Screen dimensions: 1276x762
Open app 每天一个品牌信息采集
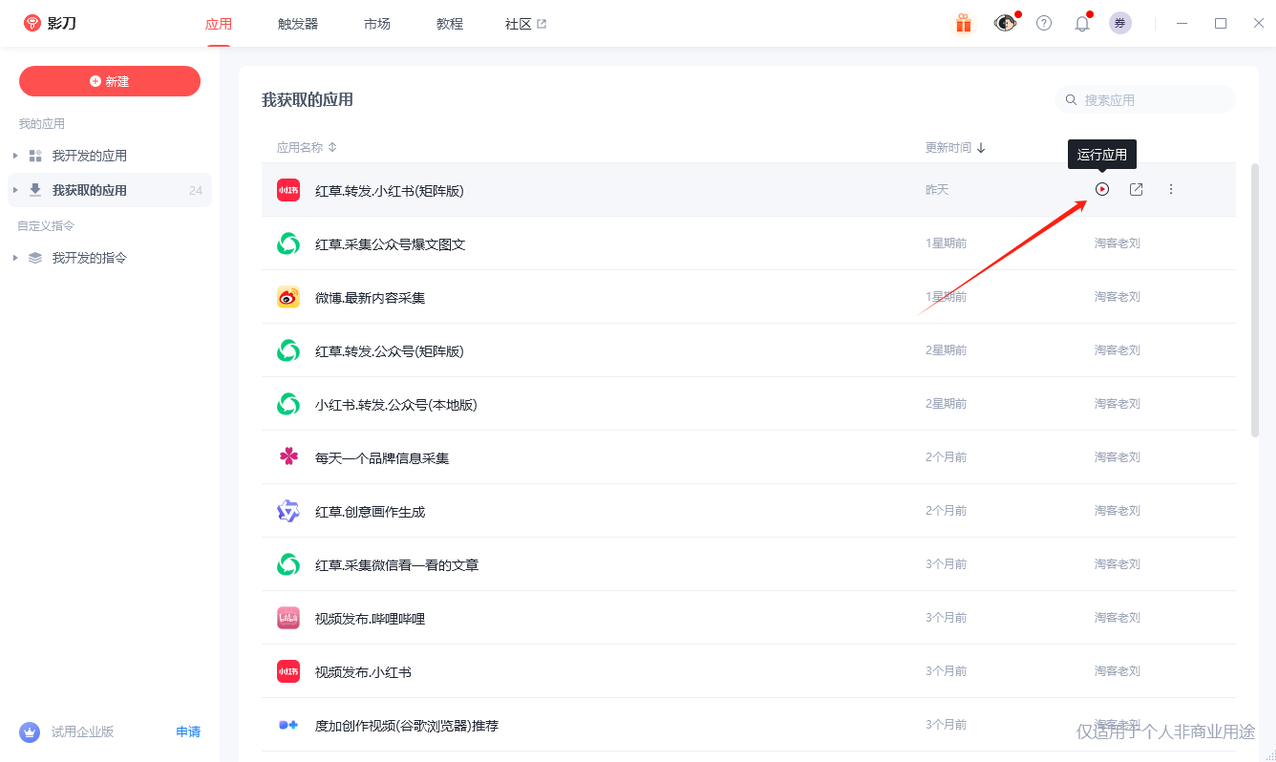coord(382,458)
